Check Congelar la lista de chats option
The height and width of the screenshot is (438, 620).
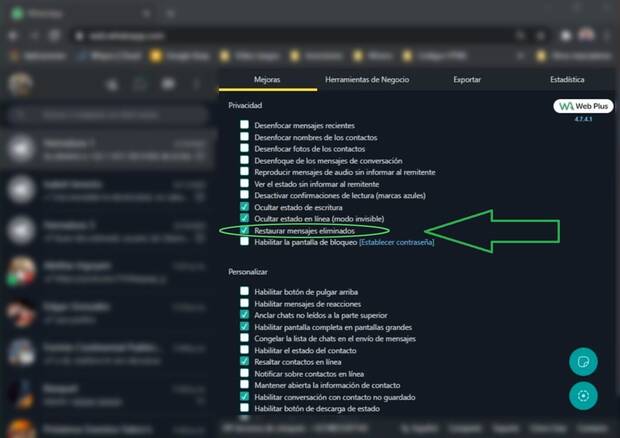pyautogui.click(x=244, y=338)
